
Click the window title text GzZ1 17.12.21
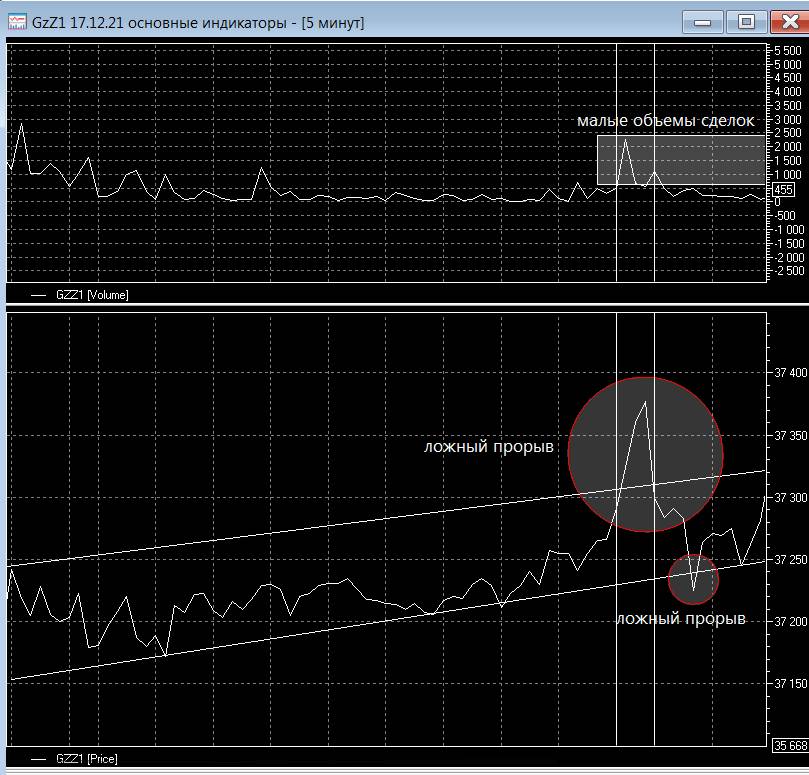pyautogui.click(x=79, y=23)
